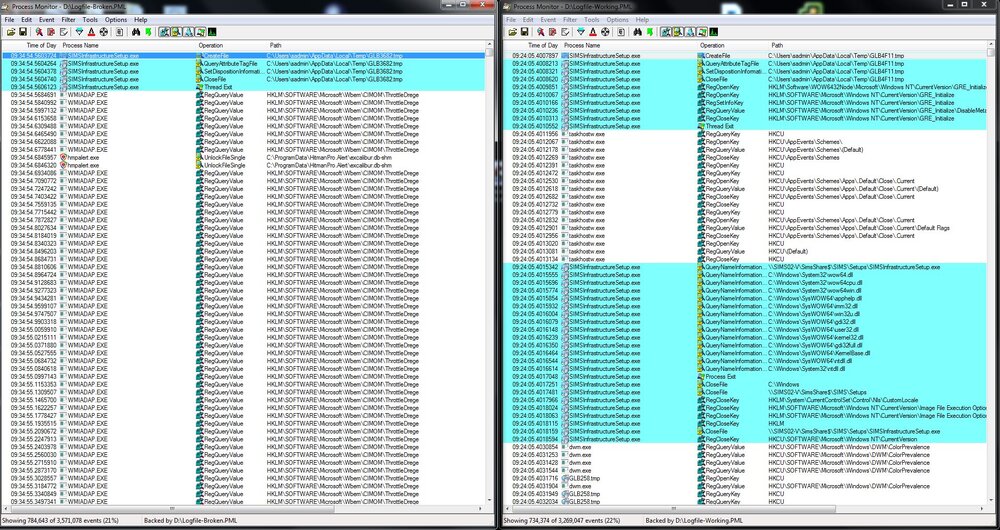Select Thread Exit row in Logfile-Broken window
This screenshot has height=530, width=1000.
point(244,87)
